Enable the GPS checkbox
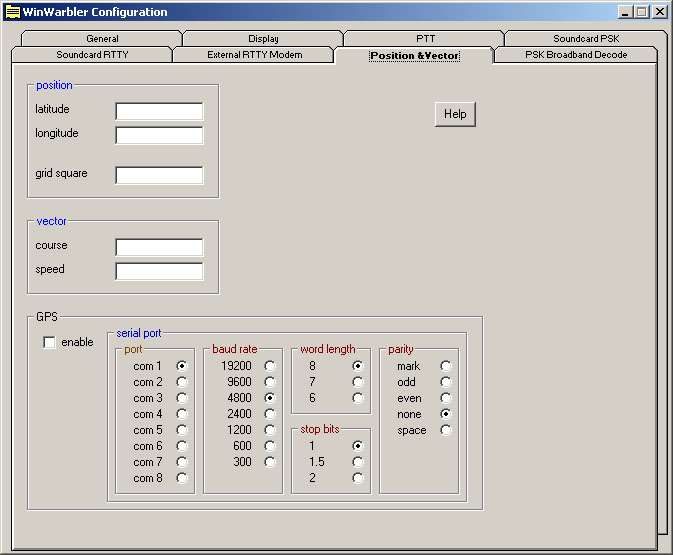 coord(50,343)
